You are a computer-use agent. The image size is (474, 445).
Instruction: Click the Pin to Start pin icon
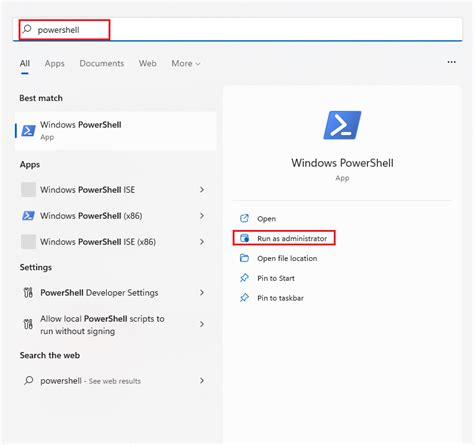click(x=244, y=278)
